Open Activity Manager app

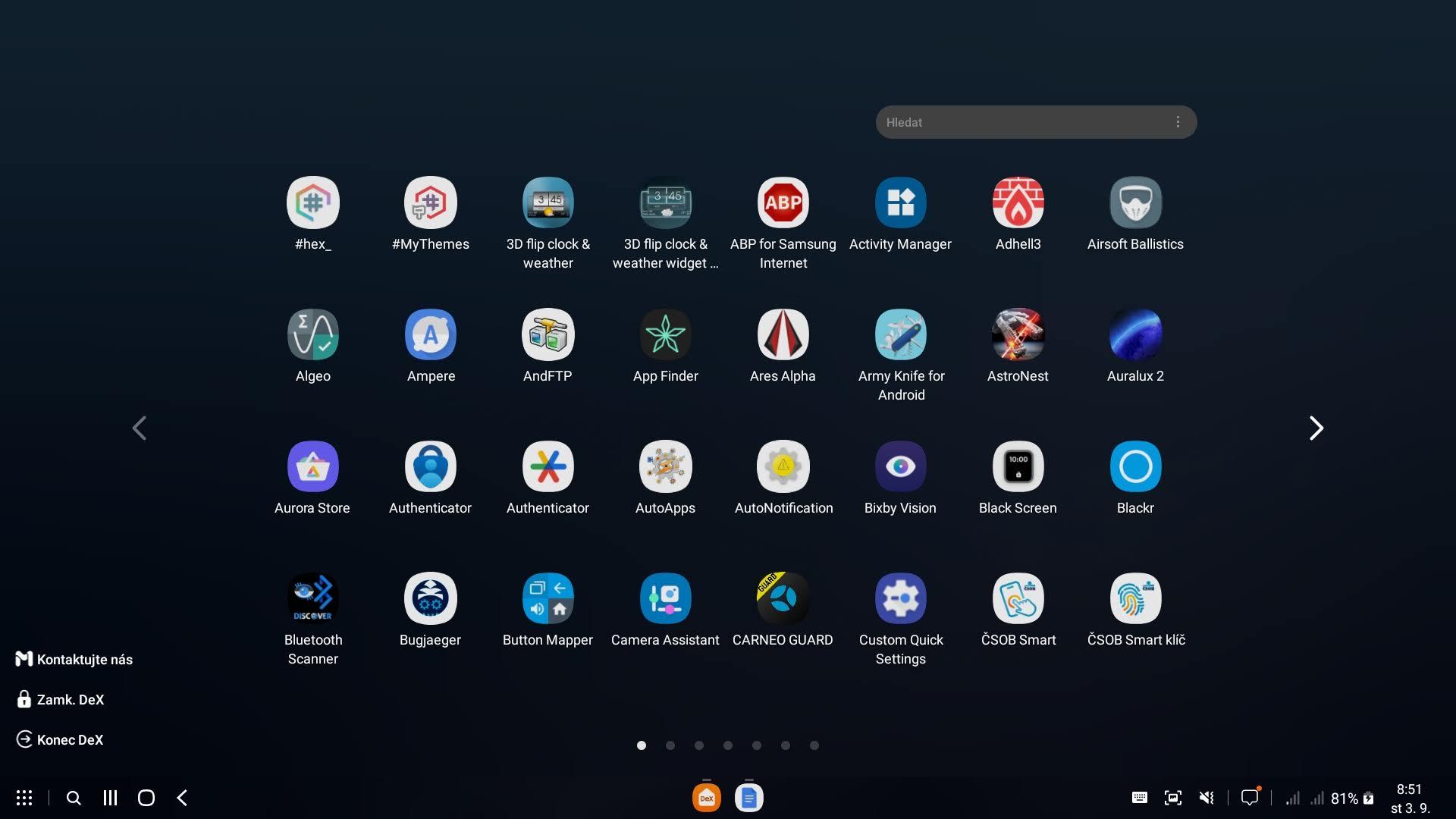click(900, 202)
